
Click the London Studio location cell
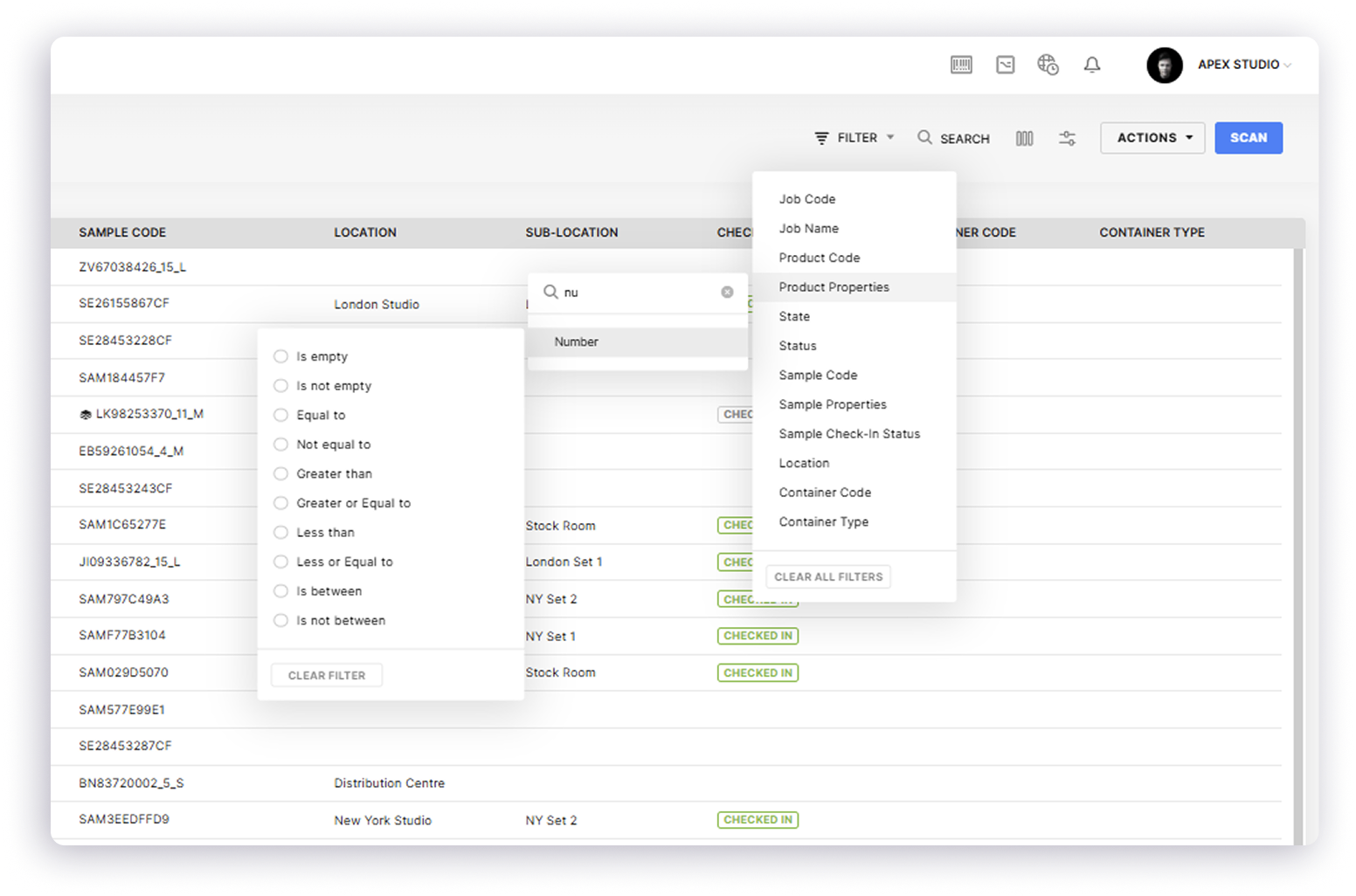(377, 305)
